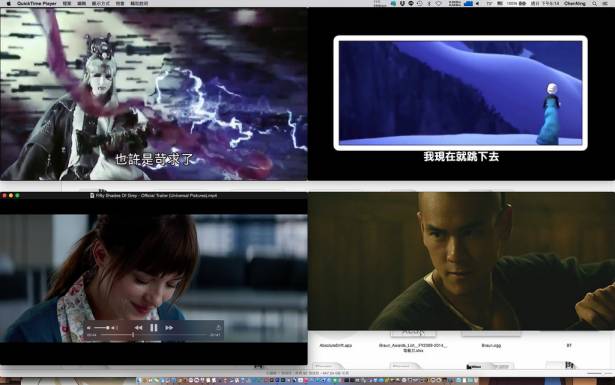Click the rewind button in QuickTime controls

click(138, 327)
